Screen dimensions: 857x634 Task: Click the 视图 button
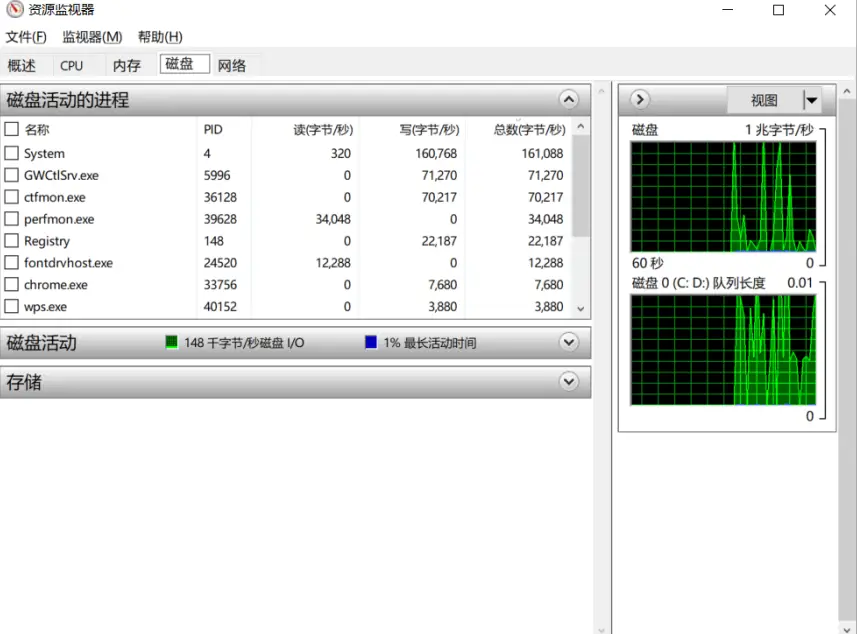[764, 100]
